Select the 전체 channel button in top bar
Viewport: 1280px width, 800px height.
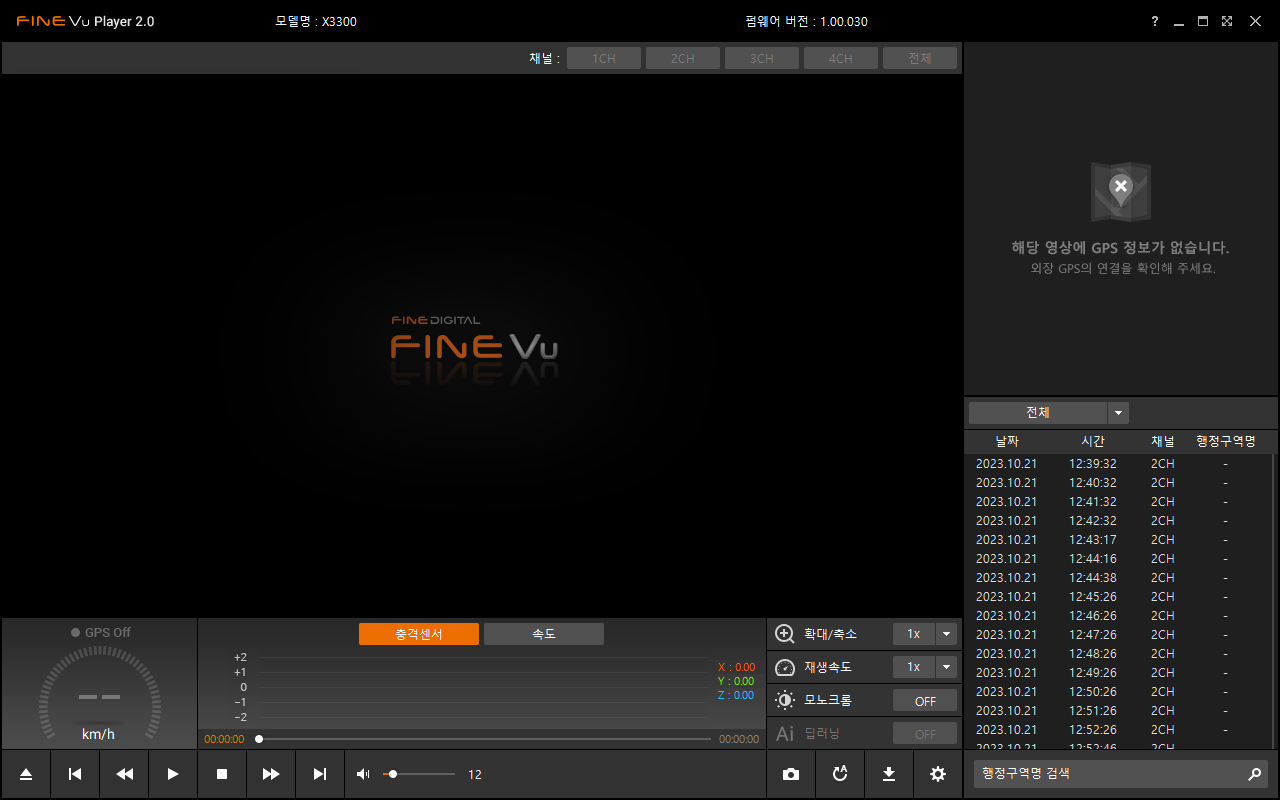pyautogui.click(x=920, y=58)
